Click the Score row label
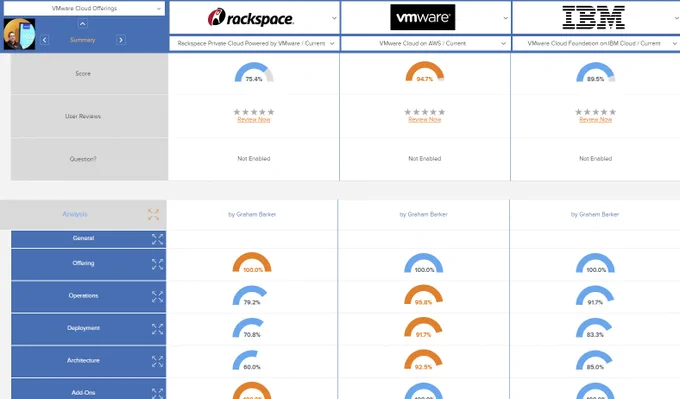The width and height of the screenshot is (680, 399). 83,74
